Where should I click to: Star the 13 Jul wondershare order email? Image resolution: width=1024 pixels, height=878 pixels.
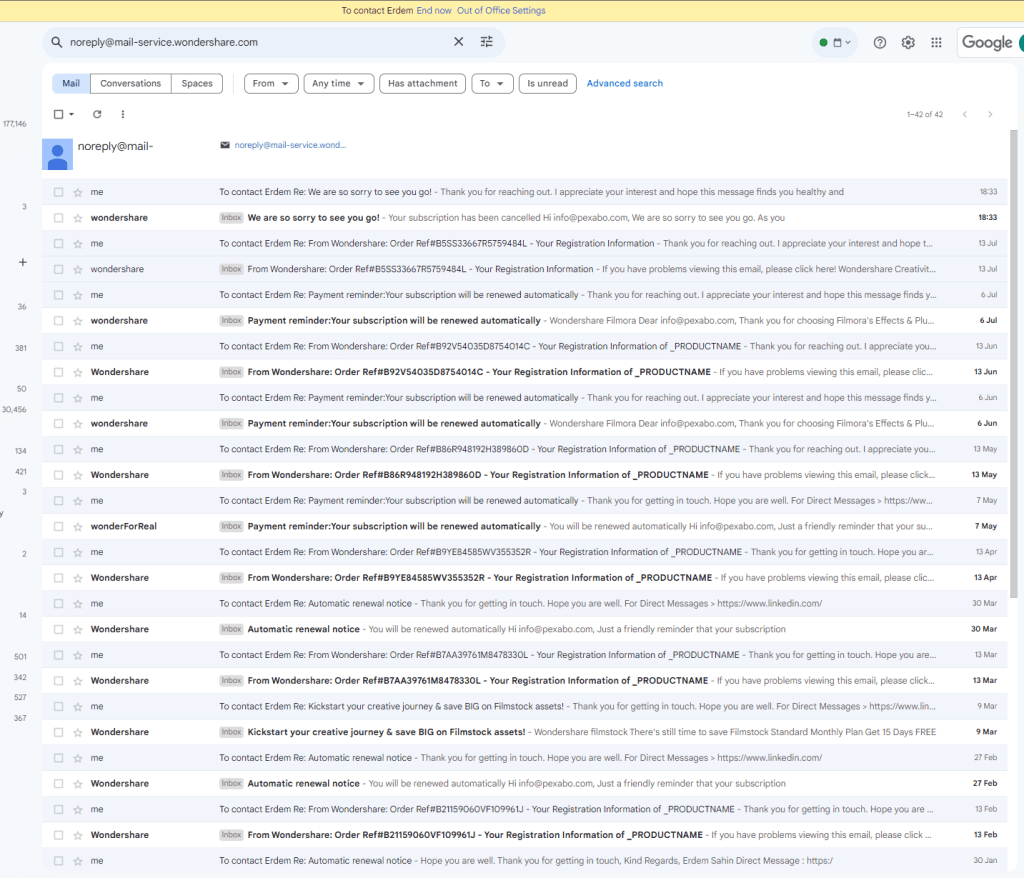(x=78, y=269)
